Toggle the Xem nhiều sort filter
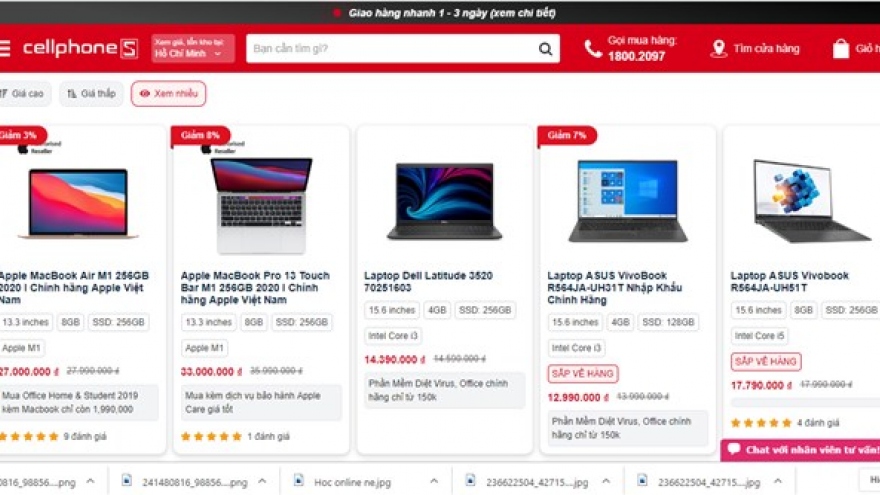The image size is (880, 495). pos(168,94)
